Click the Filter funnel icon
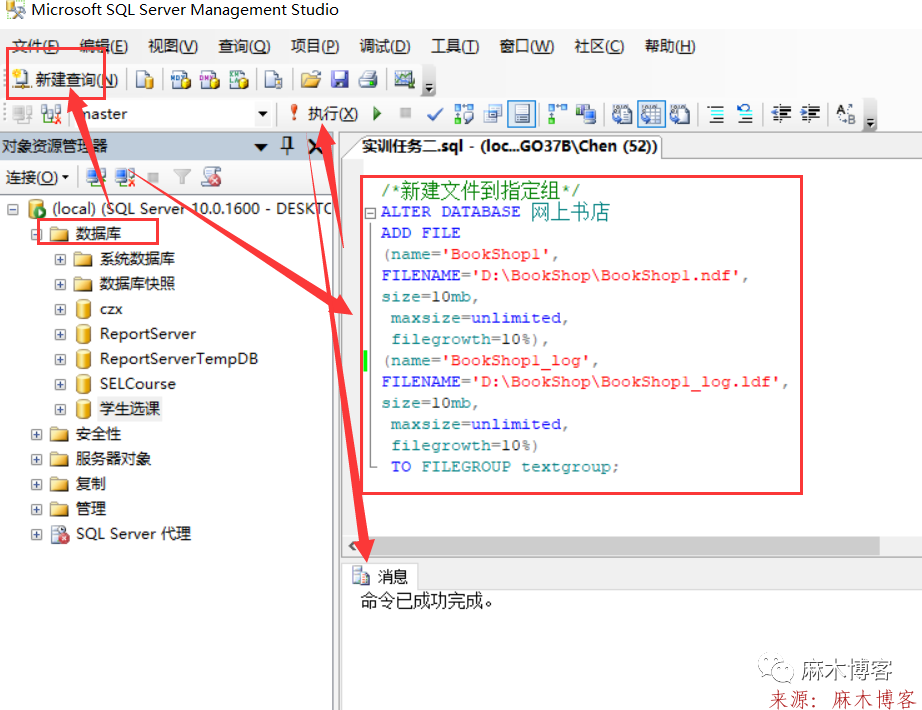Image resolution: width=922 pixels, height=710 pixels. coord(182,176)
